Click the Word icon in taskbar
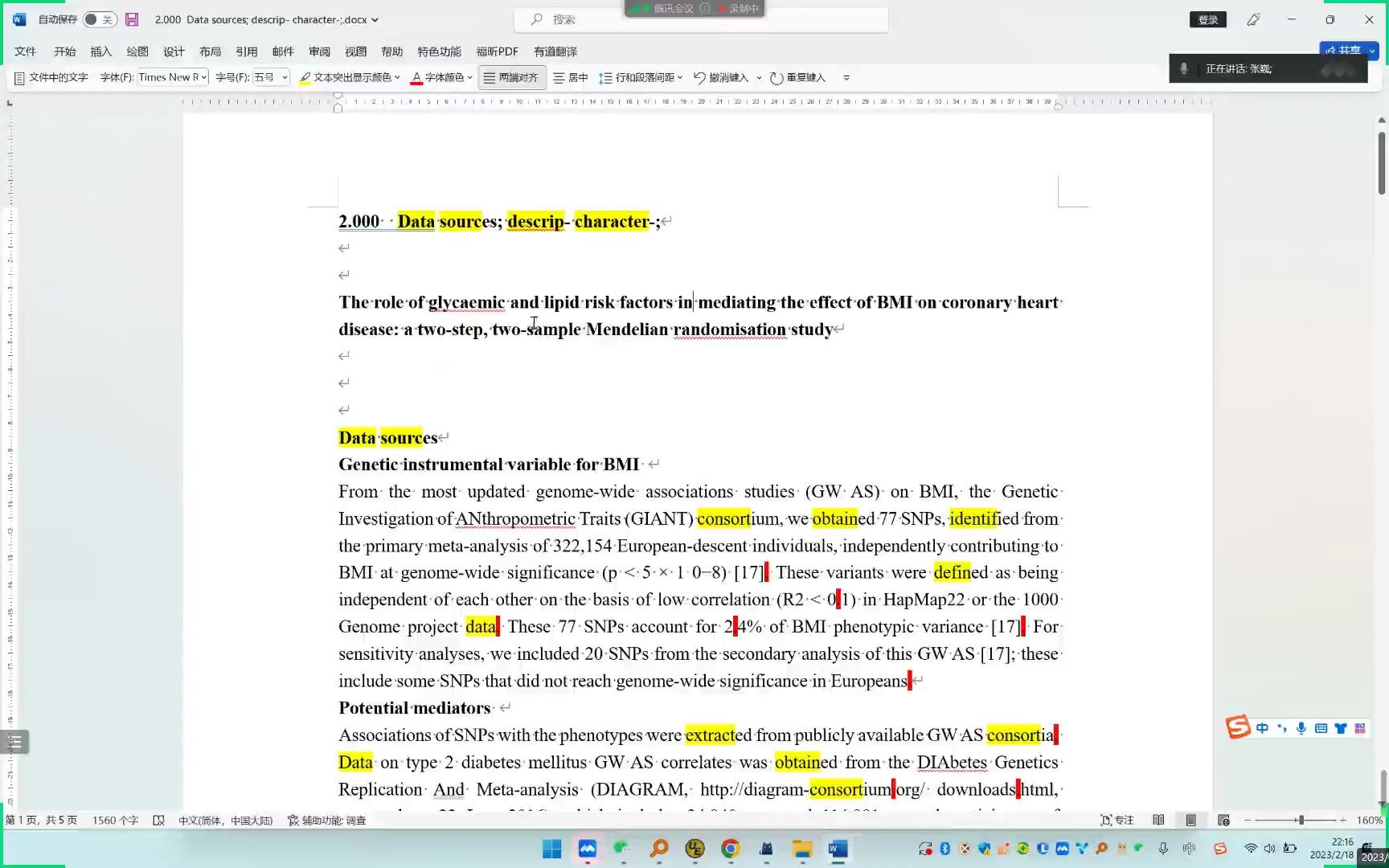 tap(838, 849)
